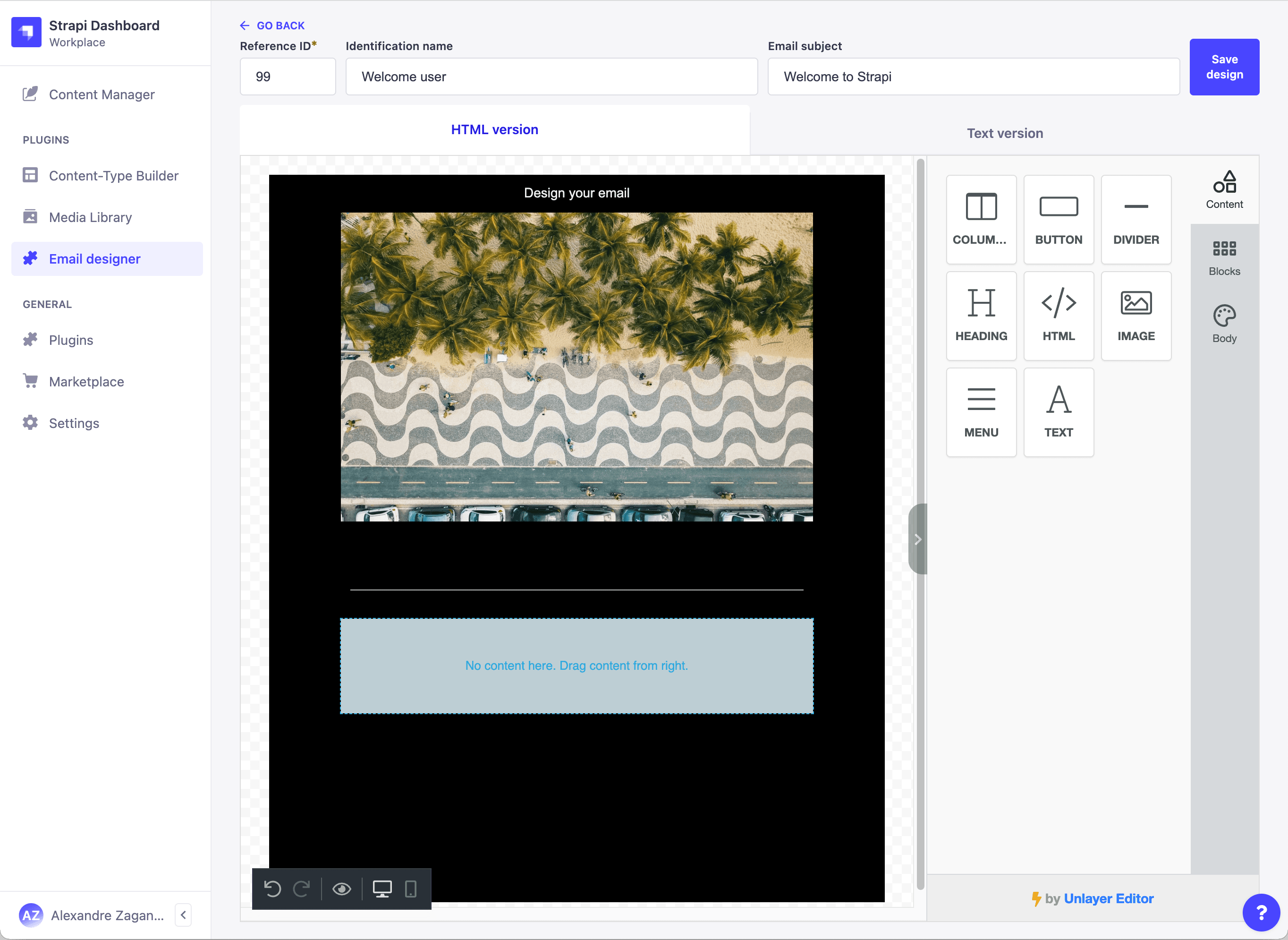Screen dimensions: 1288x940
Task: Choose the HTML code block icon
Action: (x=1058, y=315)
